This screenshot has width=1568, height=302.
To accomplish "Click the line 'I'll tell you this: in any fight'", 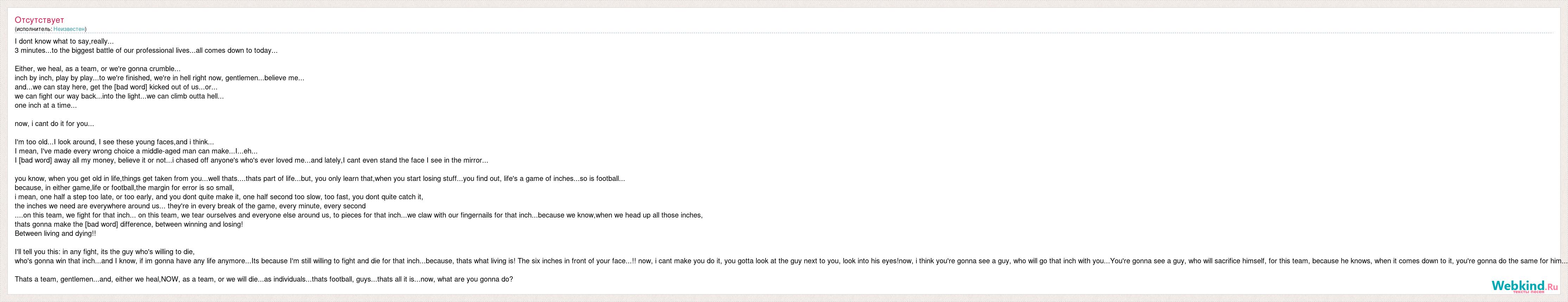I will pyautogui.click(x=105, y=251).
